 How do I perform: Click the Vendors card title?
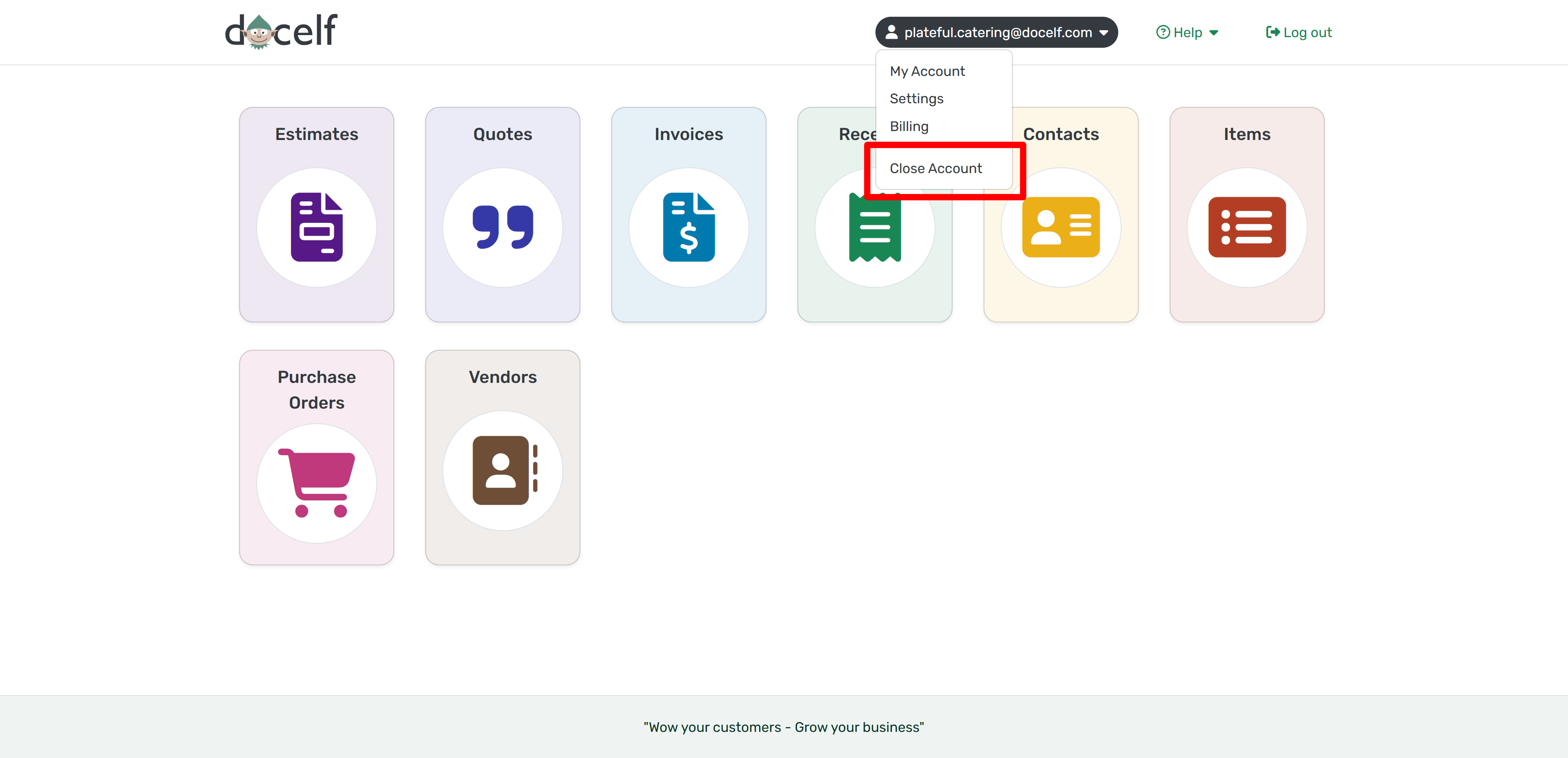[x=503, y=377]
